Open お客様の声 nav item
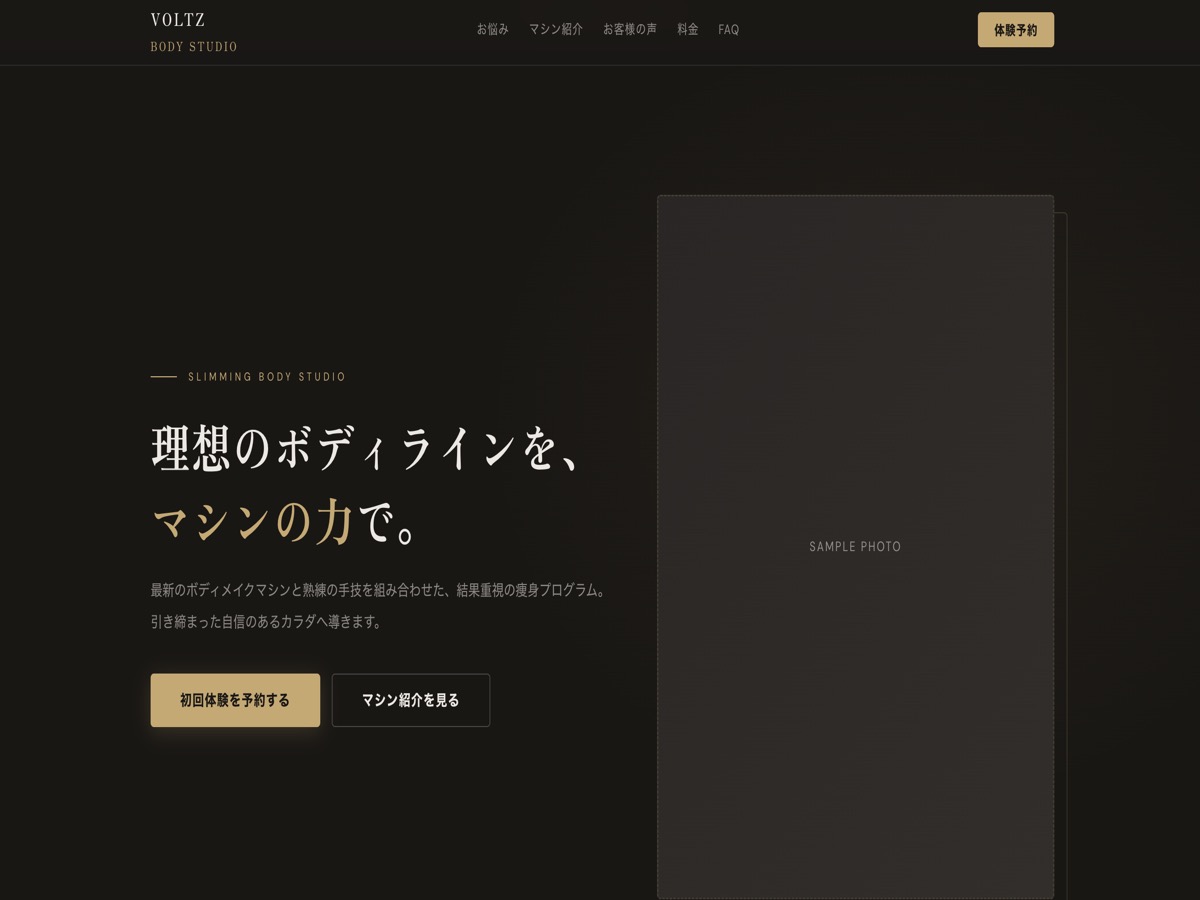 click(630, 30)
